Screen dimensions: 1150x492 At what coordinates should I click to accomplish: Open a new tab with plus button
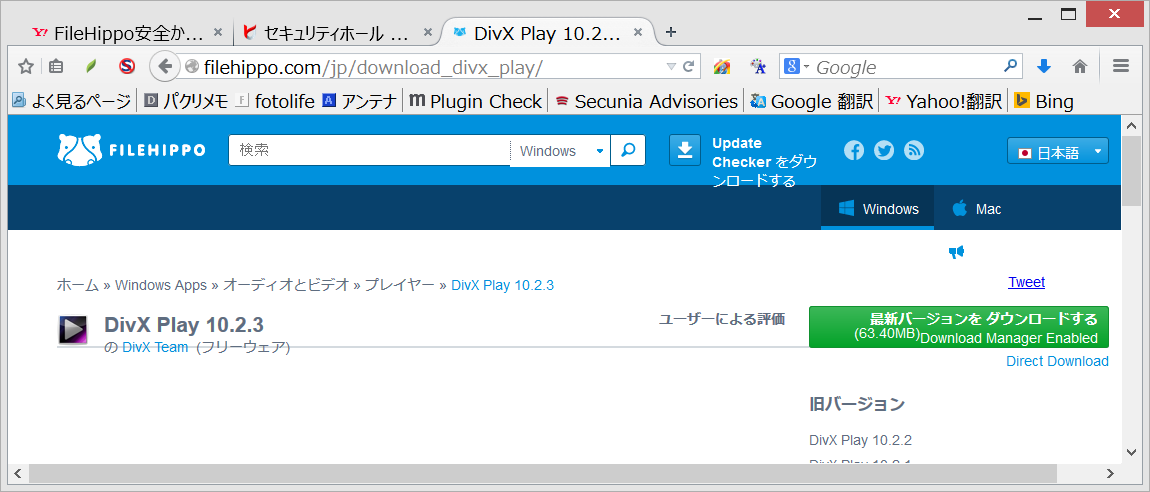pos(670,32)
